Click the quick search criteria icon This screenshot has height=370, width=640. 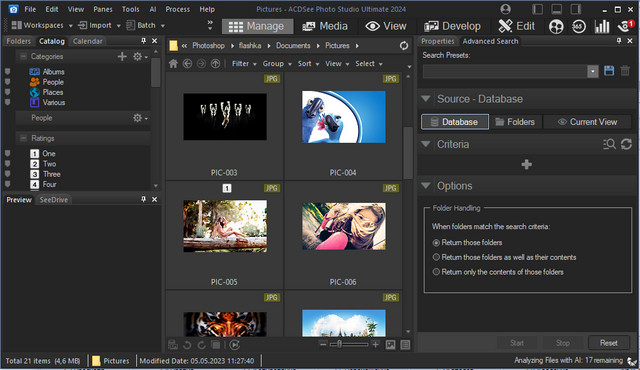pyautogui.click(x=609, y=144)
